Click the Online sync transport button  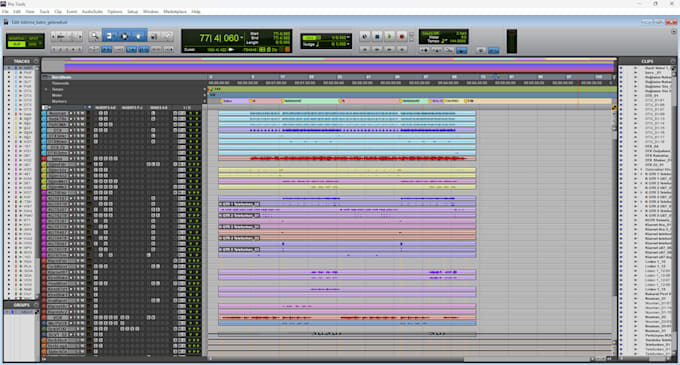click(x=365, y=37)
